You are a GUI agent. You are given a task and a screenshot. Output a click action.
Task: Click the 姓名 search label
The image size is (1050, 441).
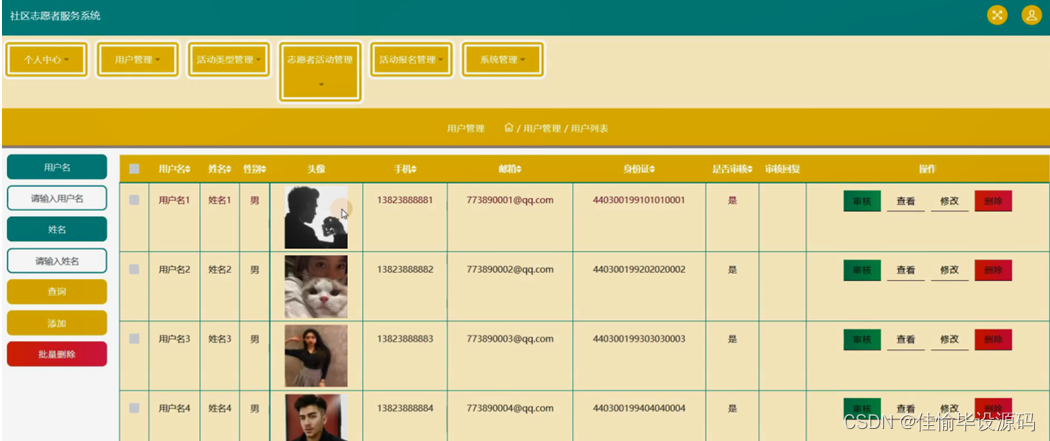(57, 230)
